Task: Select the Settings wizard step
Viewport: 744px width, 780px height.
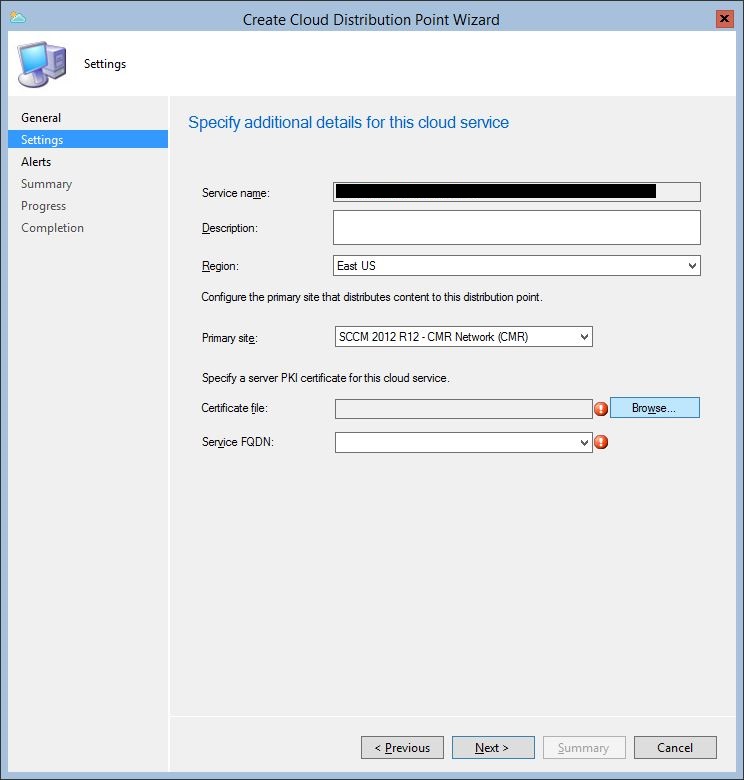Action: (88, 139)
